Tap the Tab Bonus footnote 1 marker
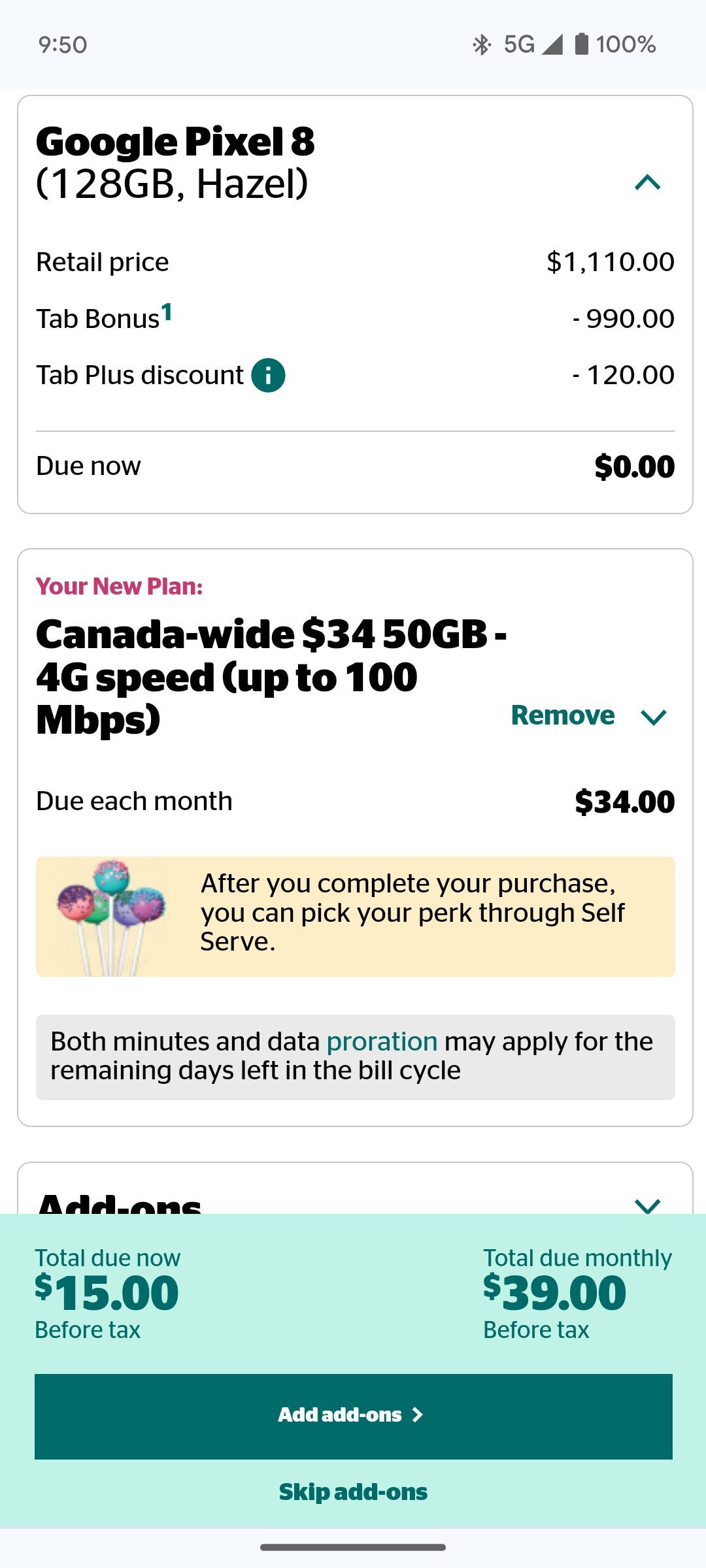This screenshot has height=1568, width=706. click(x=169, y=312)
